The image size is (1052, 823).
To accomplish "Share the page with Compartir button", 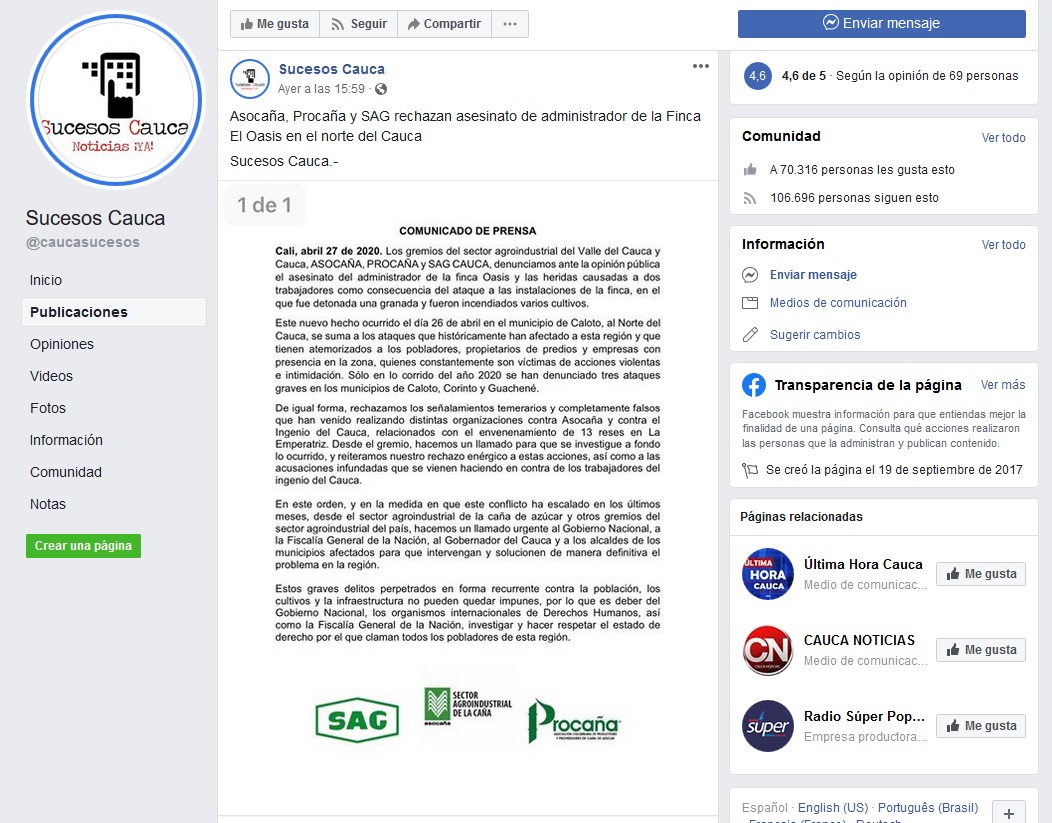I will tap(444, 24).
